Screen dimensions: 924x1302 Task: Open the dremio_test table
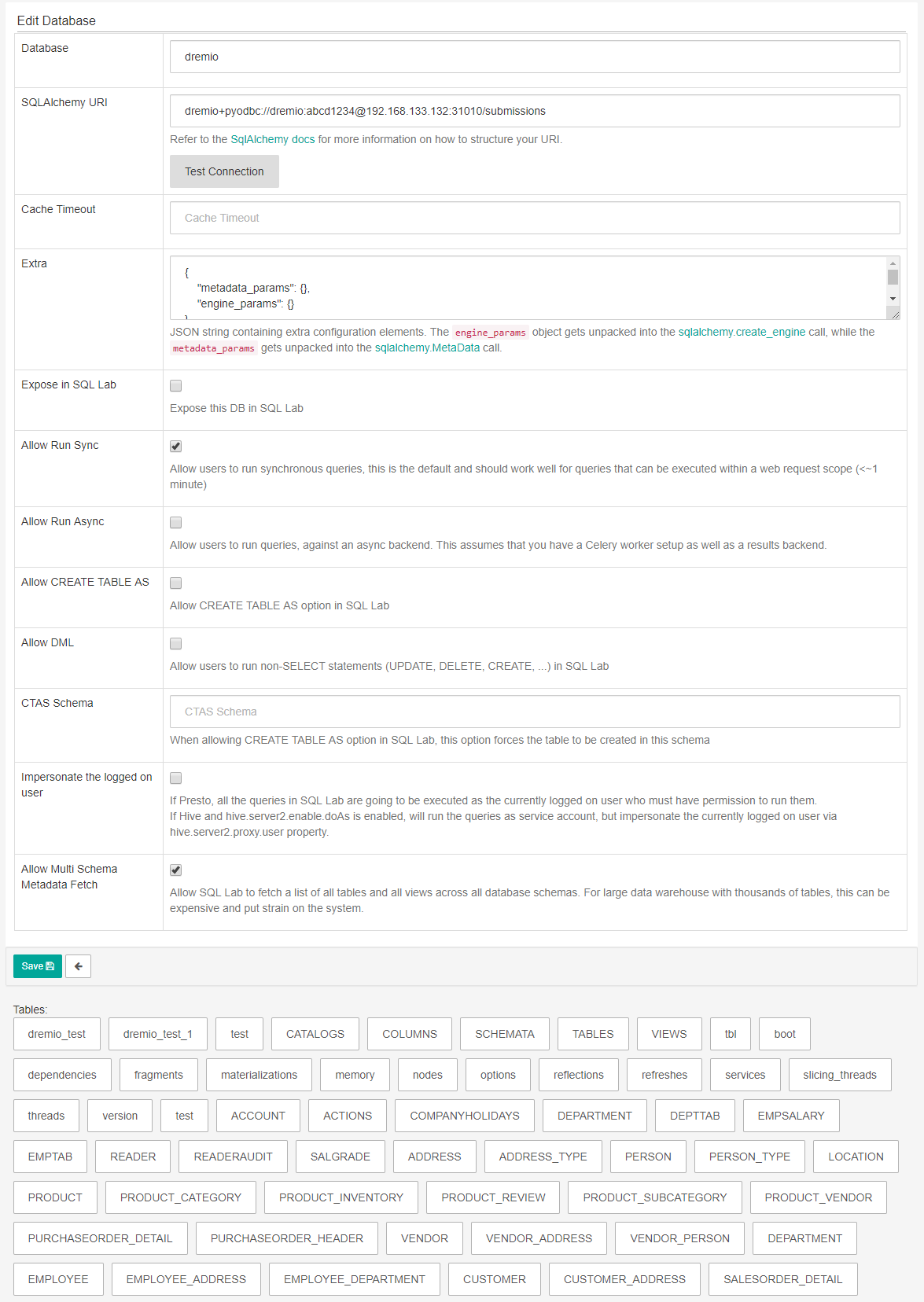pyautogui.click(x=57, y=1034)
